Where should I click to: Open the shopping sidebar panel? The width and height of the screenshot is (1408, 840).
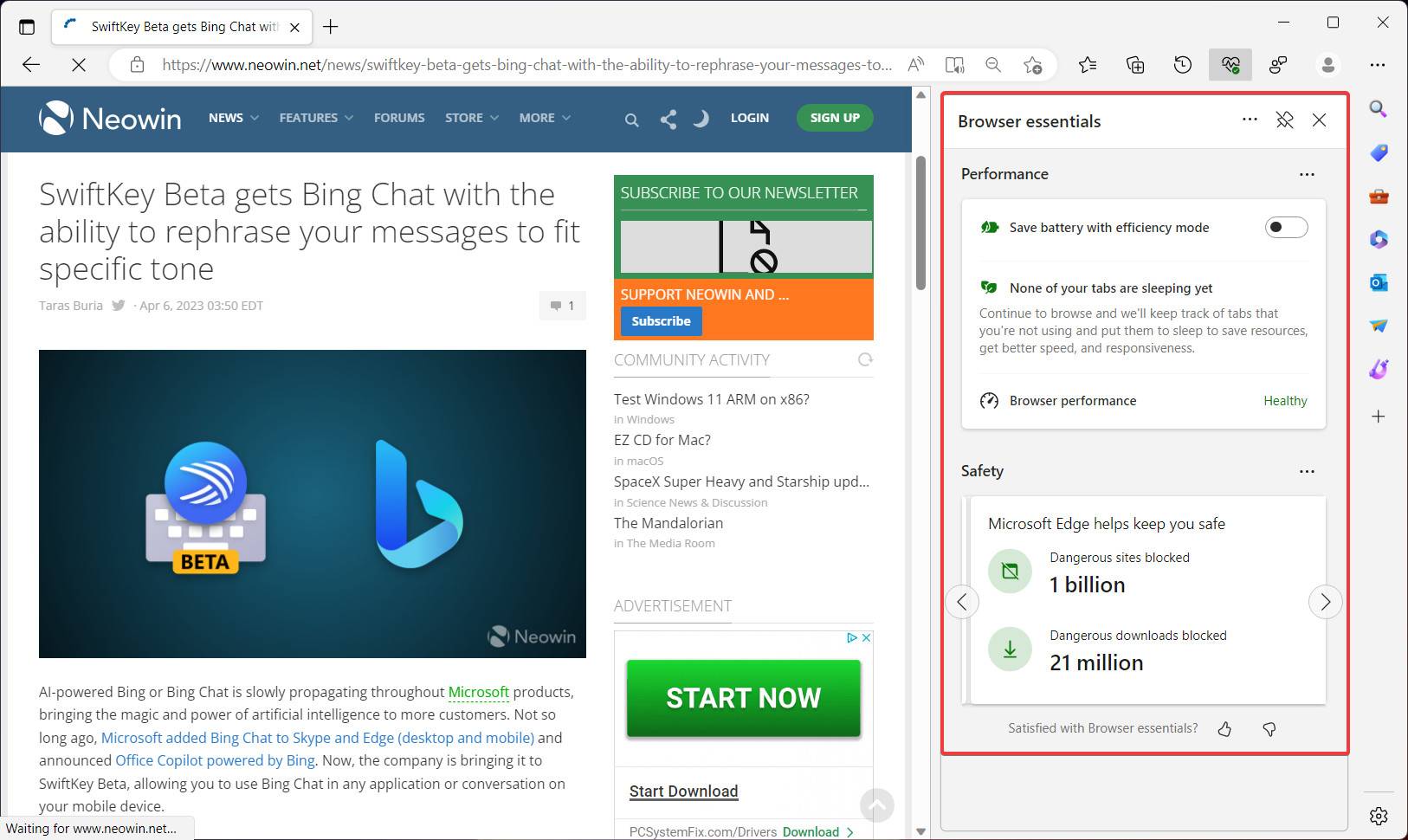tap(1379, 152)
